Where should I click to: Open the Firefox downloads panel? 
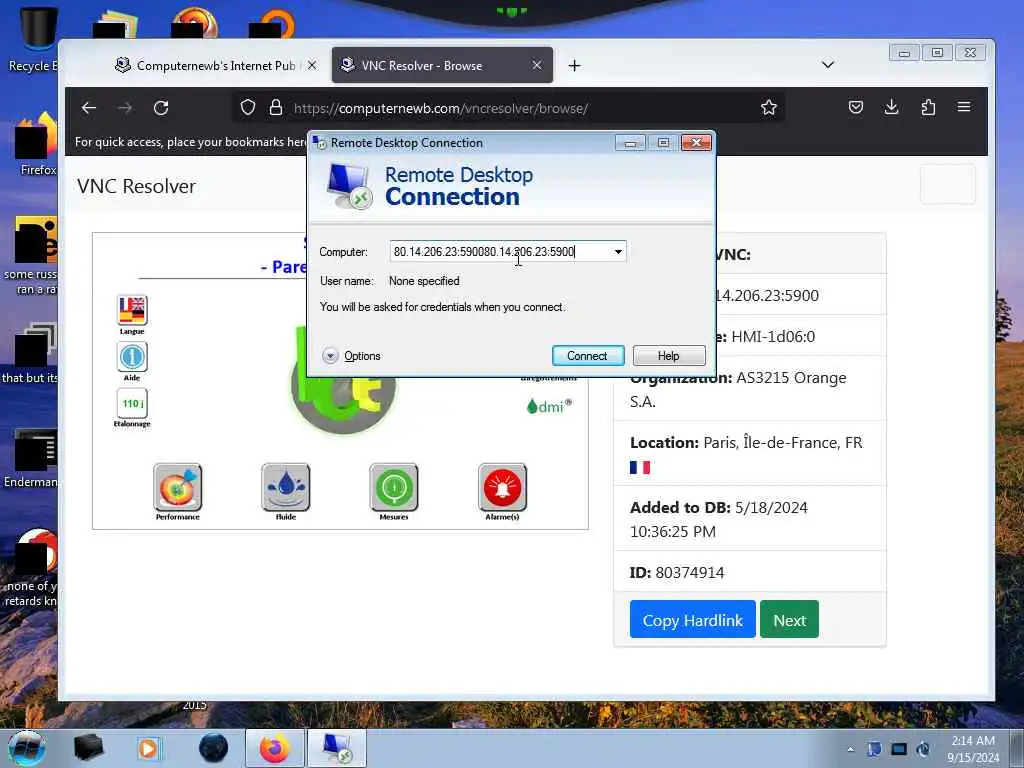pos(891,107)
